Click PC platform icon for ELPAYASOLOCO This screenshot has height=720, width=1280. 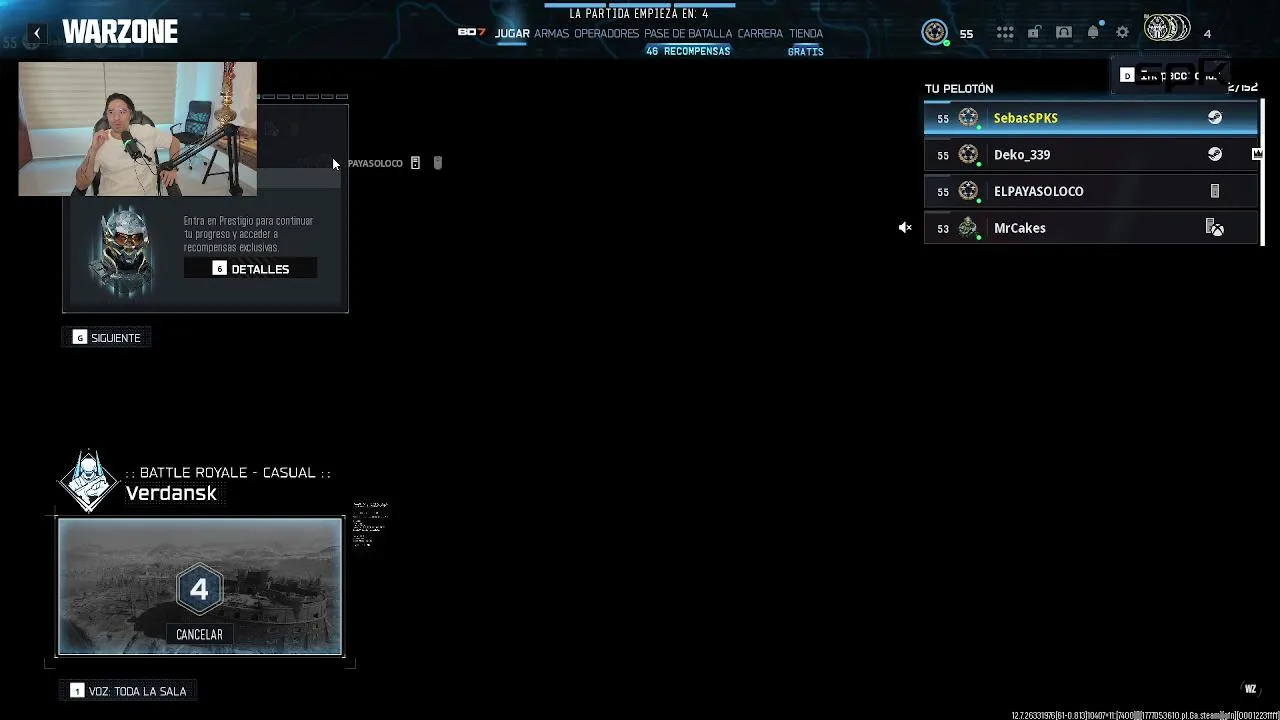coord(1215,191)
